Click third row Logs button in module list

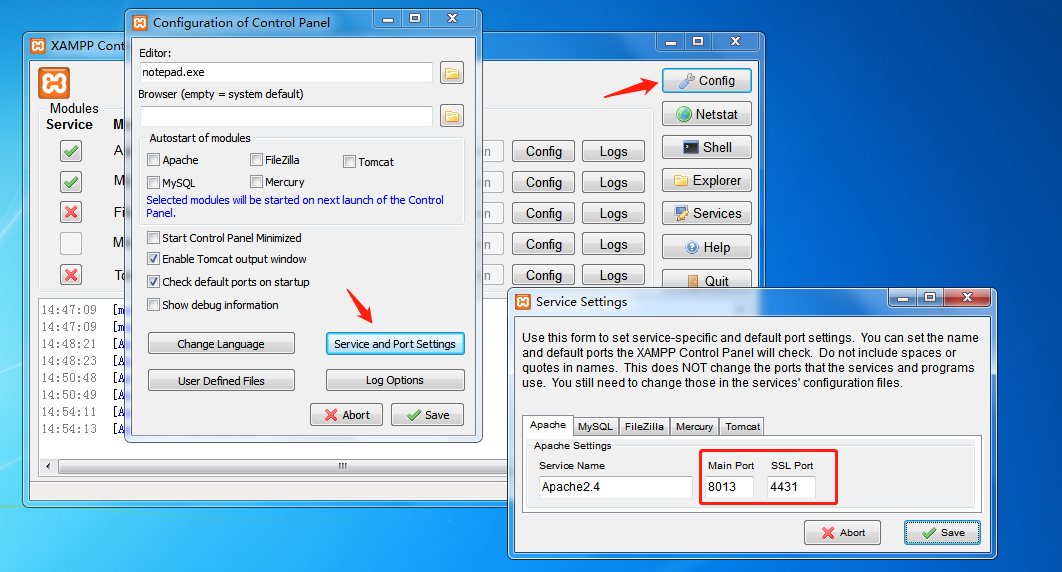tap(613, 213)
